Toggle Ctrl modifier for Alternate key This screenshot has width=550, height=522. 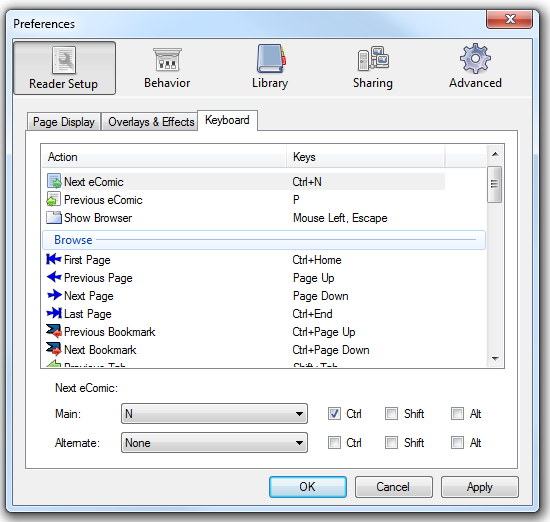(x=334, y=443)
